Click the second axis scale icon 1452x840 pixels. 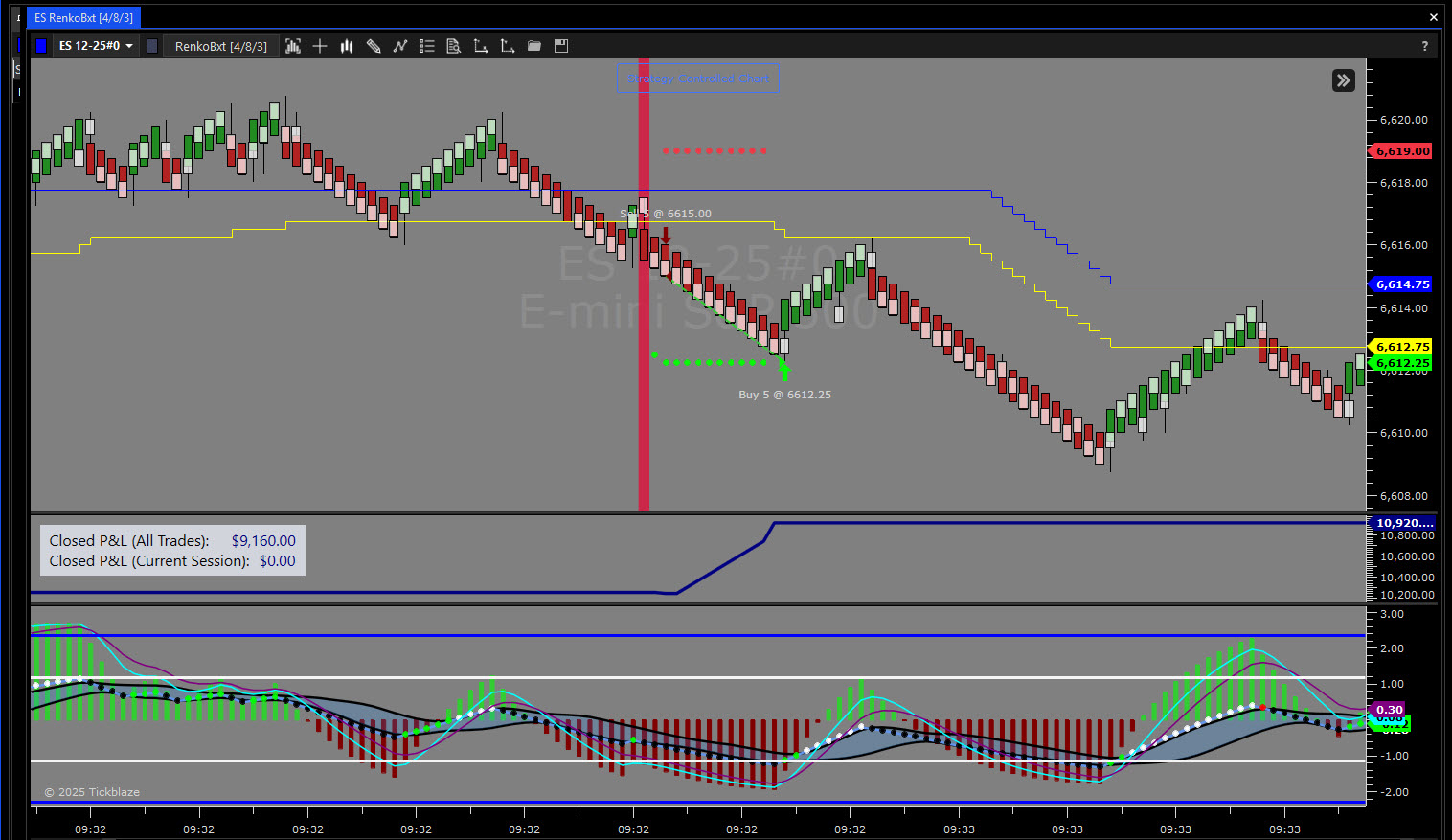point(508,46)
